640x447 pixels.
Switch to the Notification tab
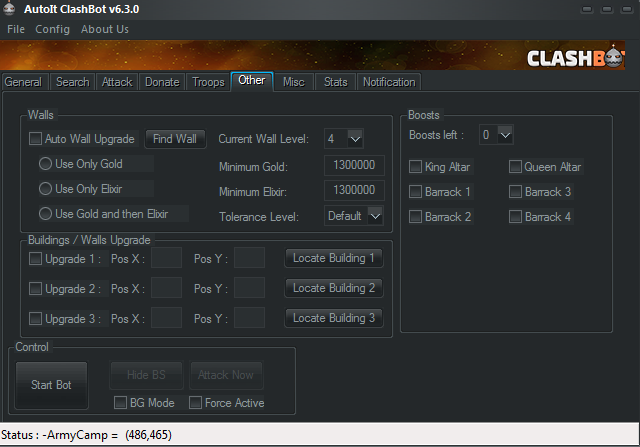tap(389, 82)
